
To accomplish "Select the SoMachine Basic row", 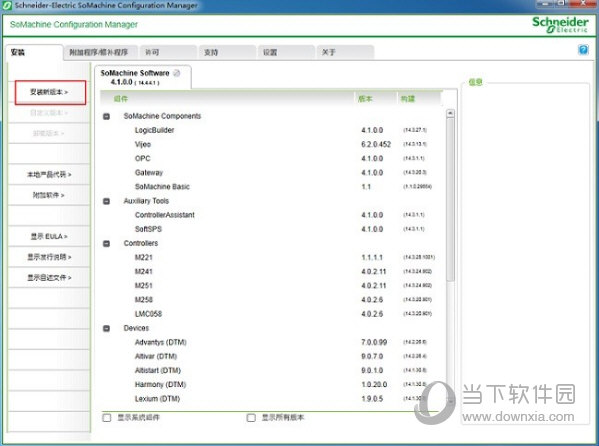I will point(271,187).
